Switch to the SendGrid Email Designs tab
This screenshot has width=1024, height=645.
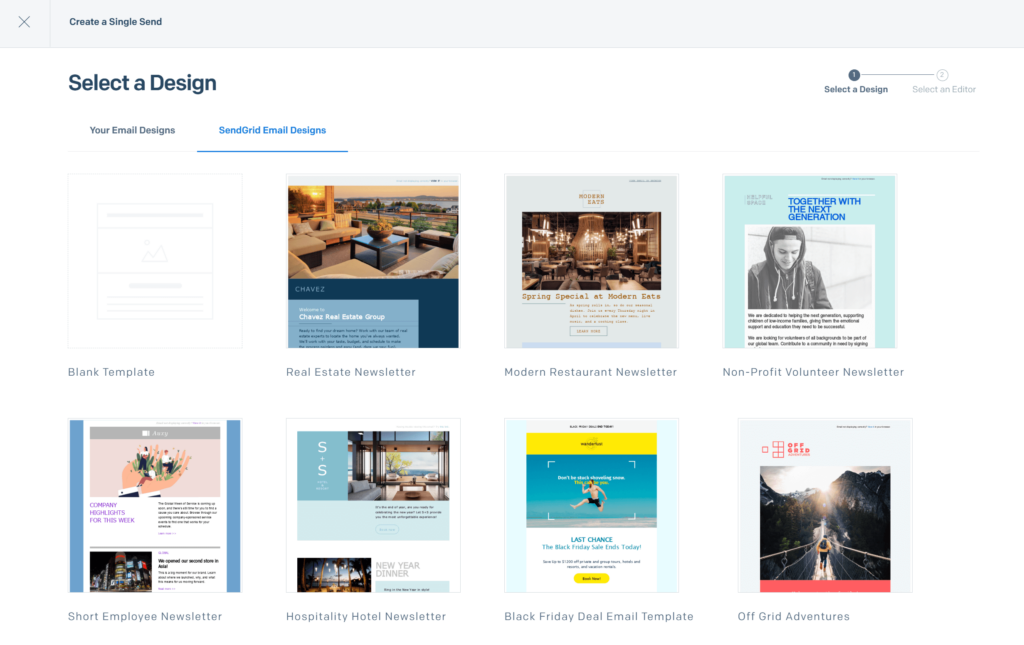point(272,130)
